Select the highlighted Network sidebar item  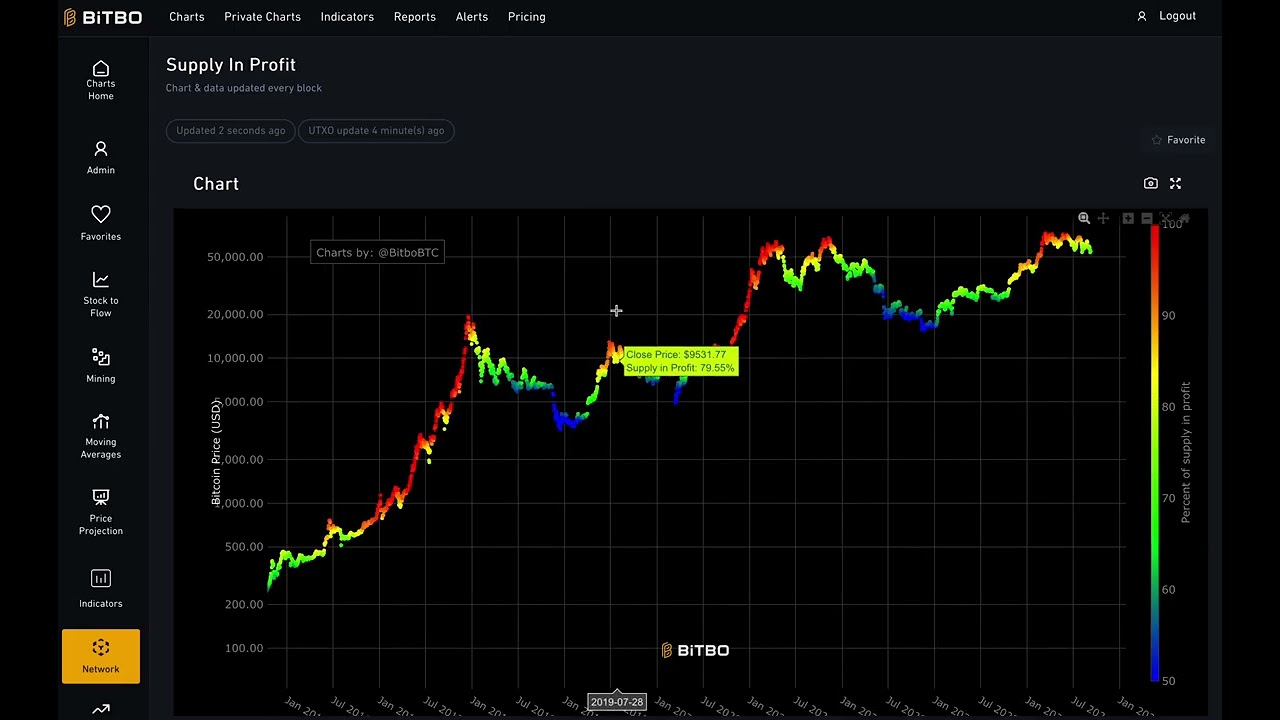click(100, 657)
